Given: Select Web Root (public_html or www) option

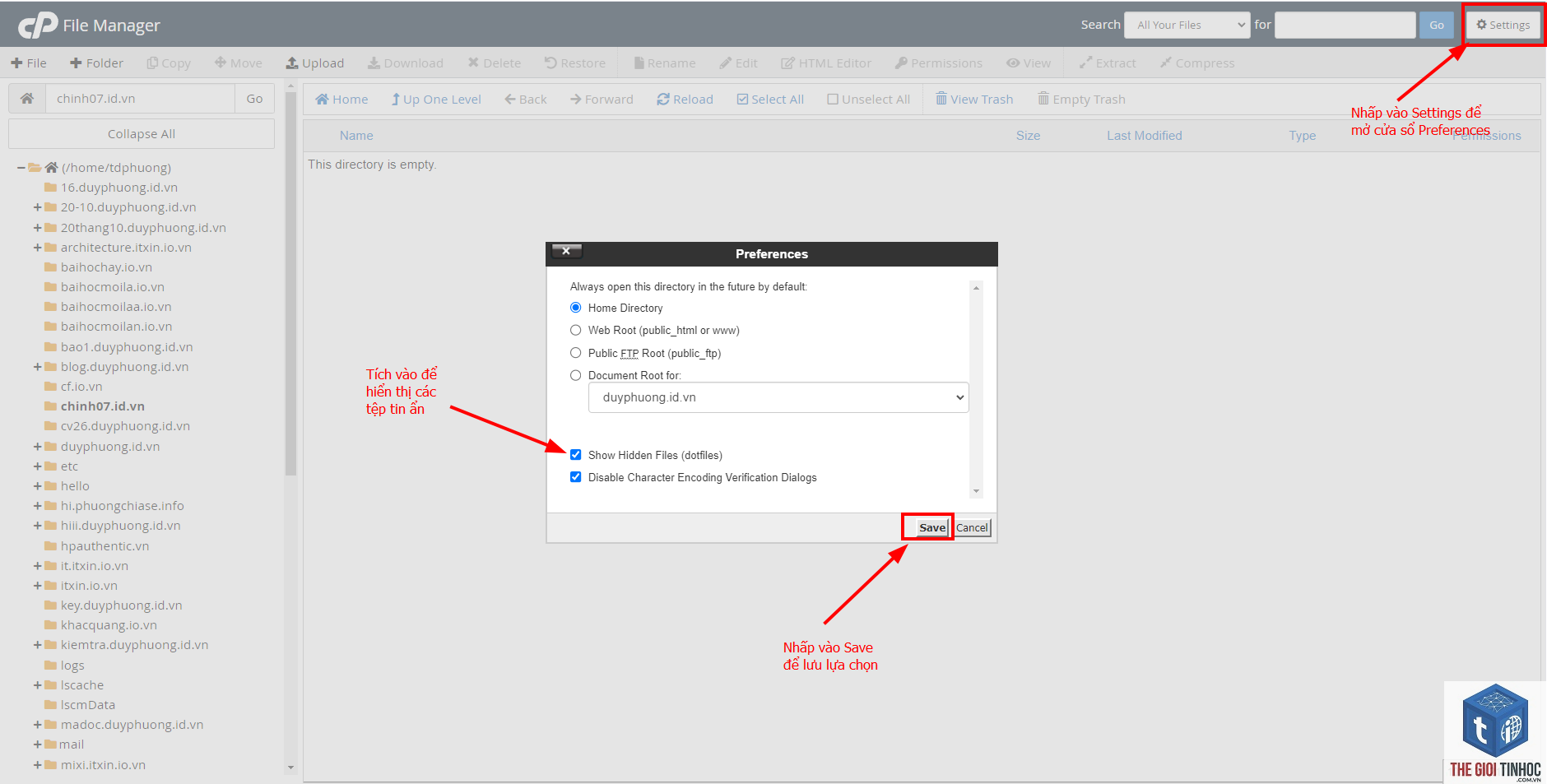Looking at the screenshot, I should tap(576, 330).
